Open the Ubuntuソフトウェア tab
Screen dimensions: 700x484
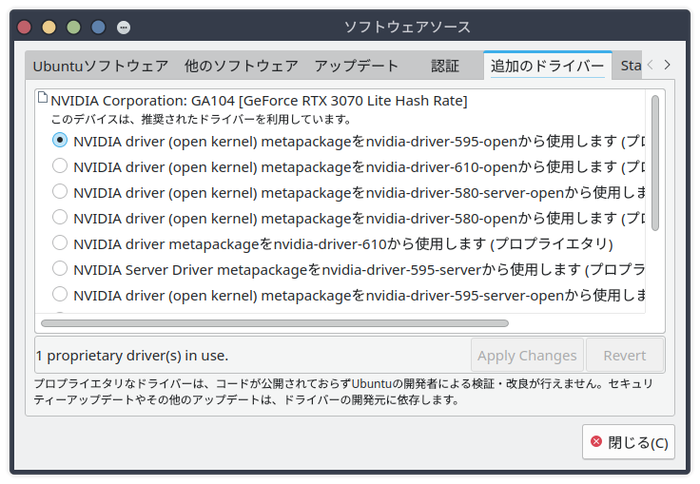pyautogui.click(x=100, y=66)
